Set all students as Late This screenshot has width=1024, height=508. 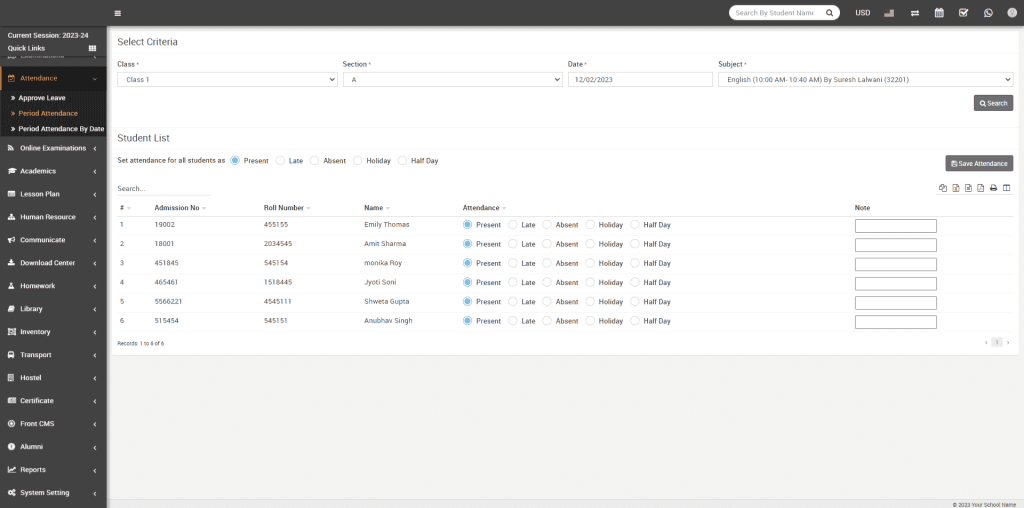(280, 161)
